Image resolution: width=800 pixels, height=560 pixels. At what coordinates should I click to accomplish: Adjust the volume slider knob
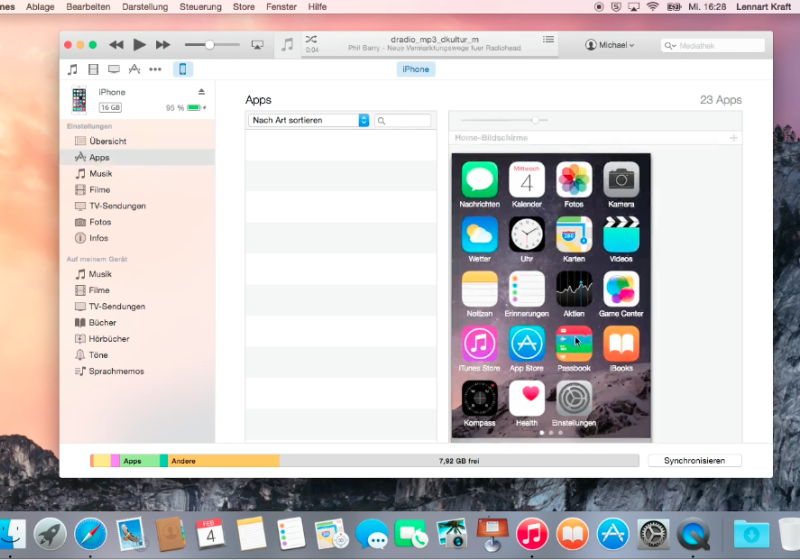(x=209, y=45)
